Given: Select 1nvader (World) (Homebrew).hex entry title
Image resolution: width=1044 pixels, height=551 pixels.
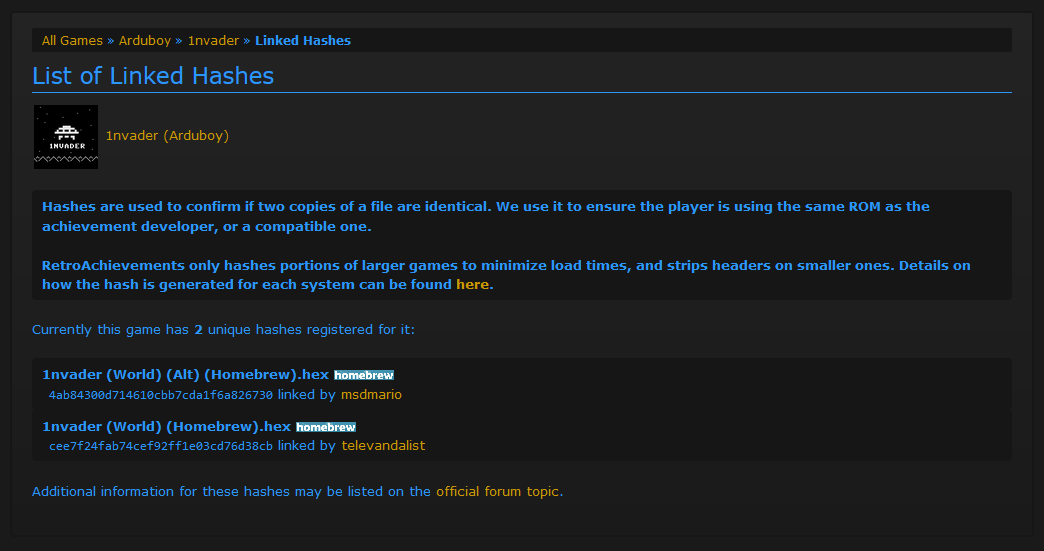Looking at the screenshot, I should (x=166, y=427).
